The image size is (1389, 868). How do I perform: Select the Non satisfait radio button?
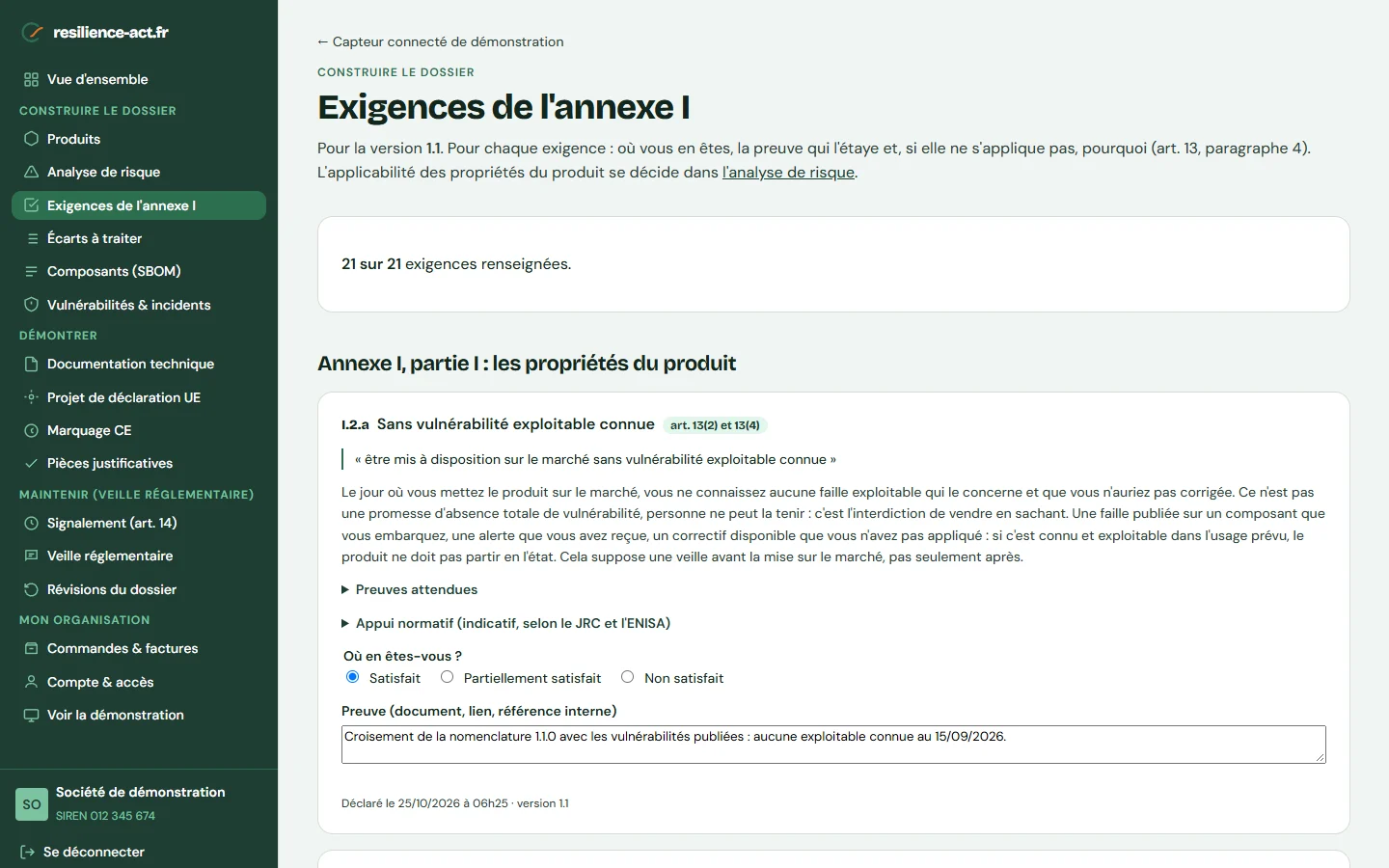628,677
